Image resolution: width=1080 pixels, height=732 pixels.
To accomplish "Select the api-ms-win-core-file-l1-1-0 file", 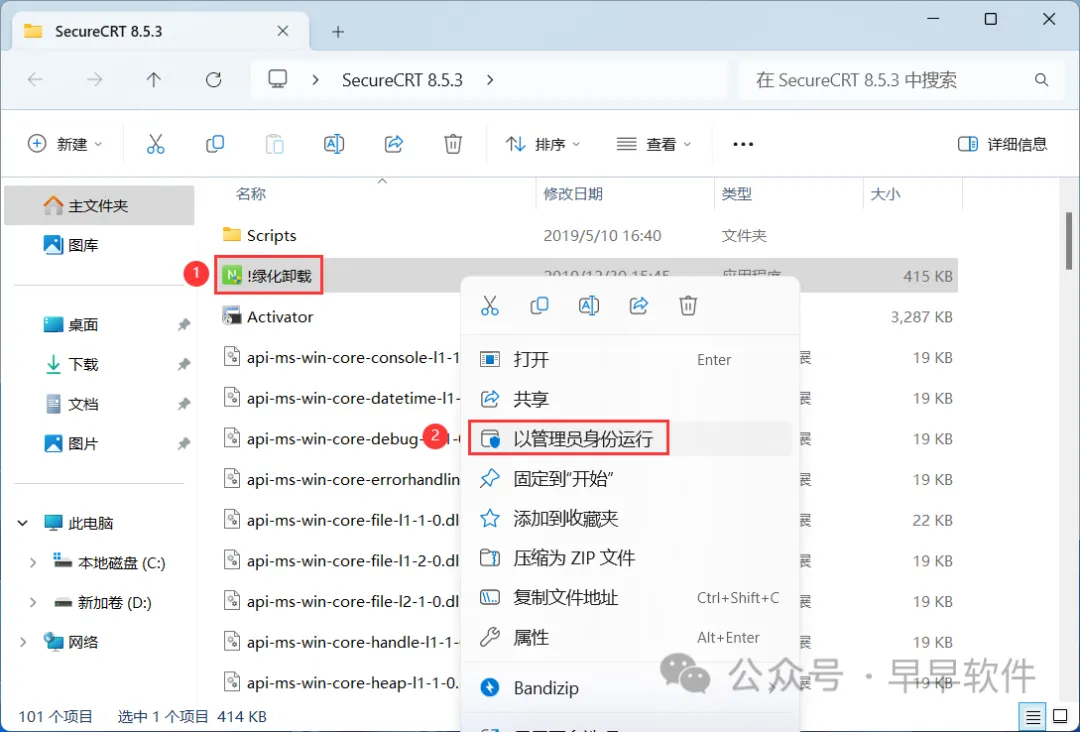I will pyautogui.click(x=342, y=521).
